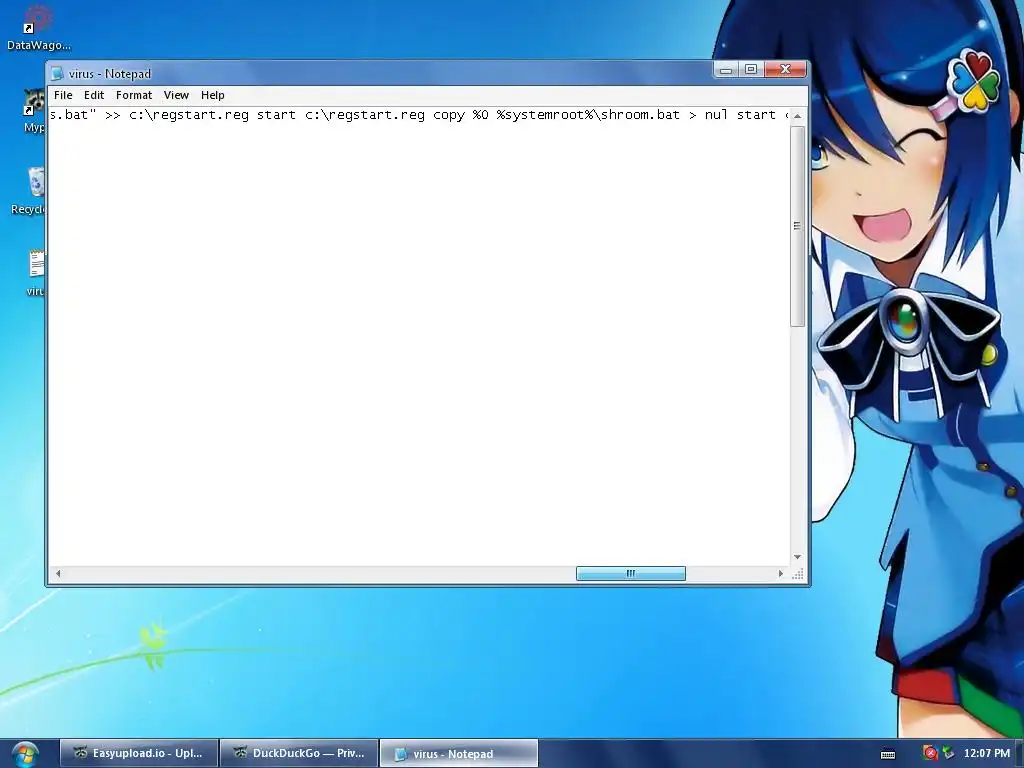Open the File menu in Notepad

pyautogui.click(x=63, y=95)
